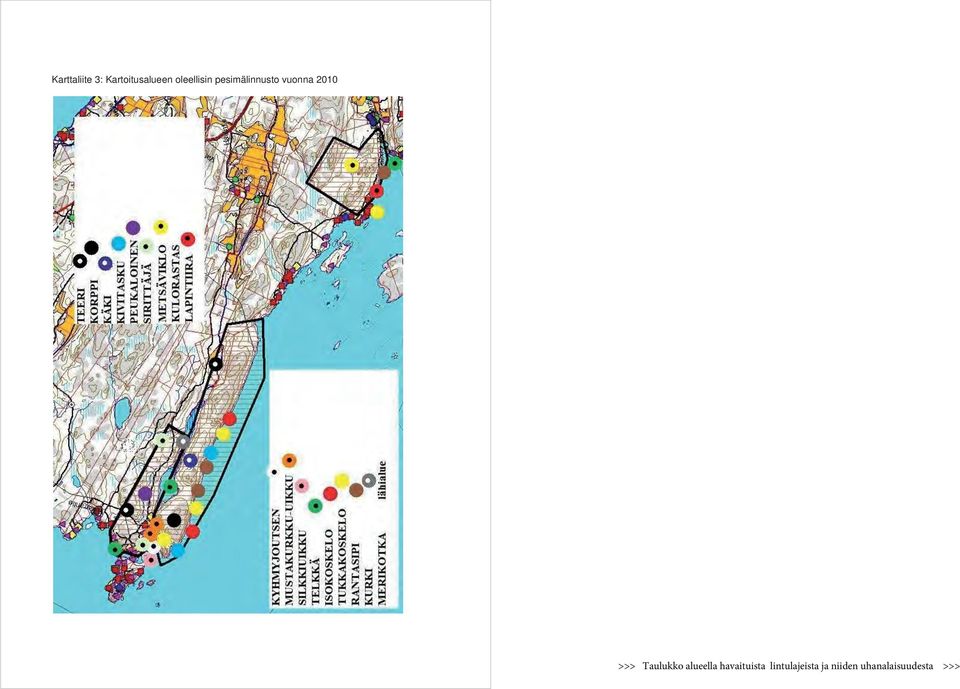Viewport: 960px width, 689px height.
Task: Click the legend label KIVITASKU
Action: tap(121, 291)
